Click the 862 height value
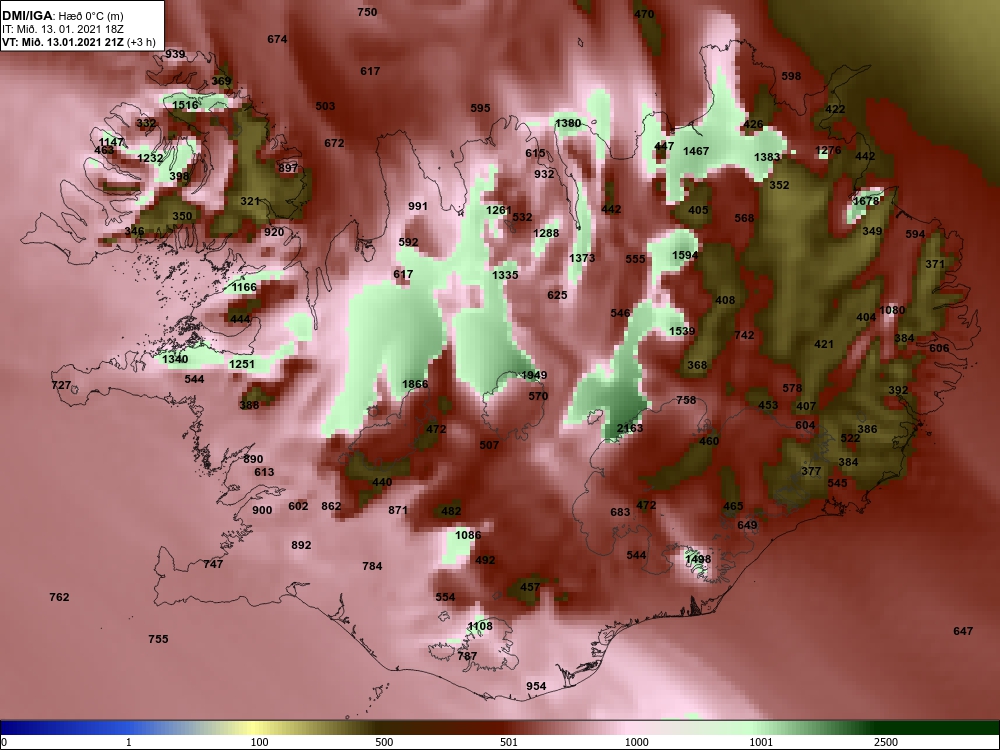This screenshot has width=1000, height=750. pyautogui.click(x=331, y=506)
